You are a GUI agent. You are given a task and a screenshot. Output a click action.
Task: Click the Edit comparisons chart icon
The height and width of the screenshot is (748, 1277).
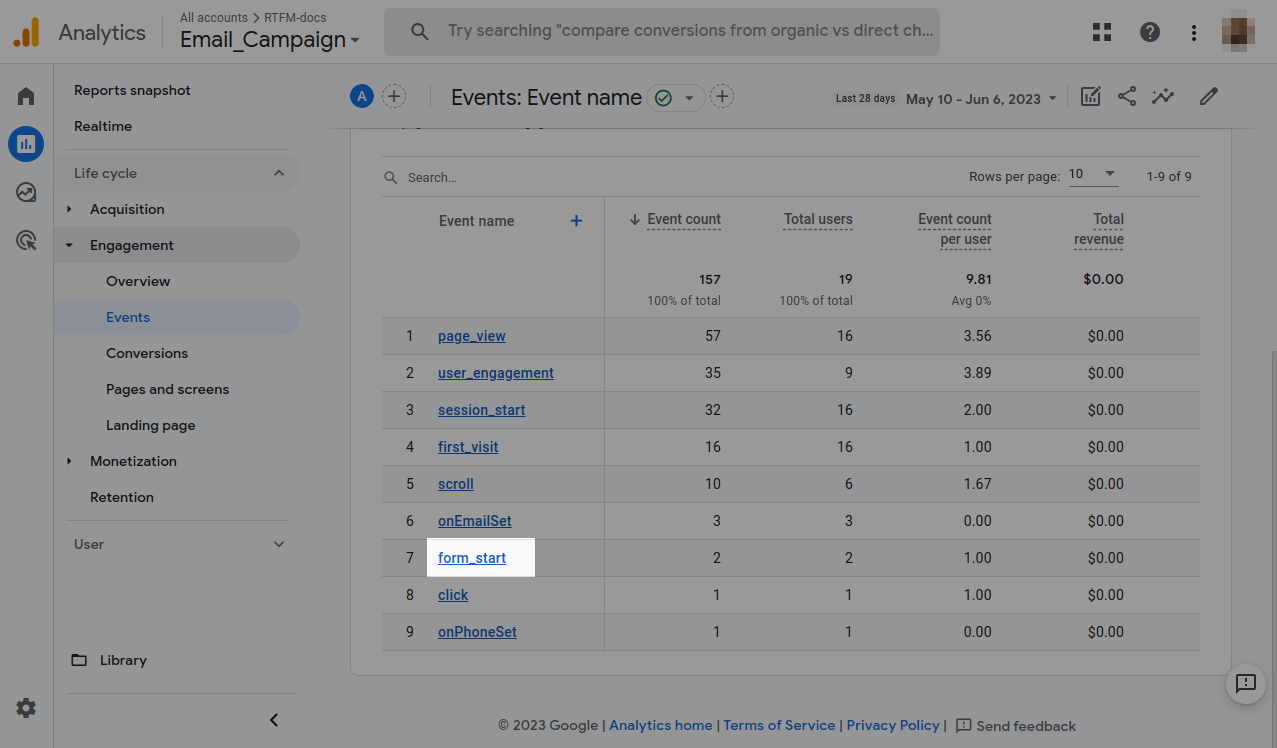point(1091,97)
